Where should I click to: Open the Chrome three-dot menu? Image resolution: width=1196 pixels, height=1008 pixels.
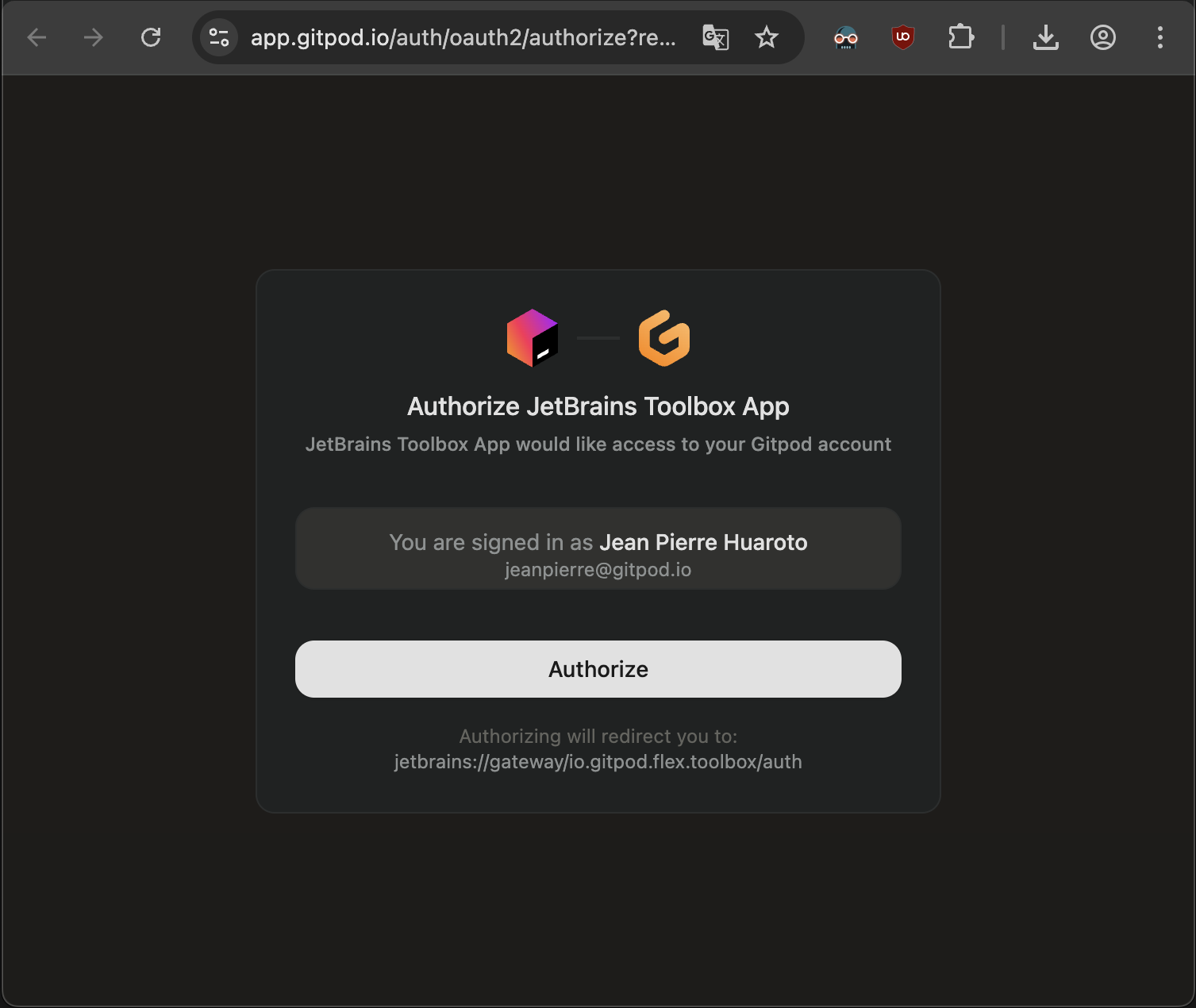point(1160,37)
